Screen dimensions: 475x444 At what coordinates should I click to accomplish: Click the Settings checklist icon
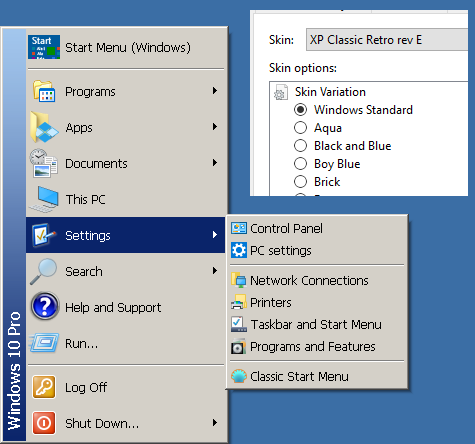(44, 235)
